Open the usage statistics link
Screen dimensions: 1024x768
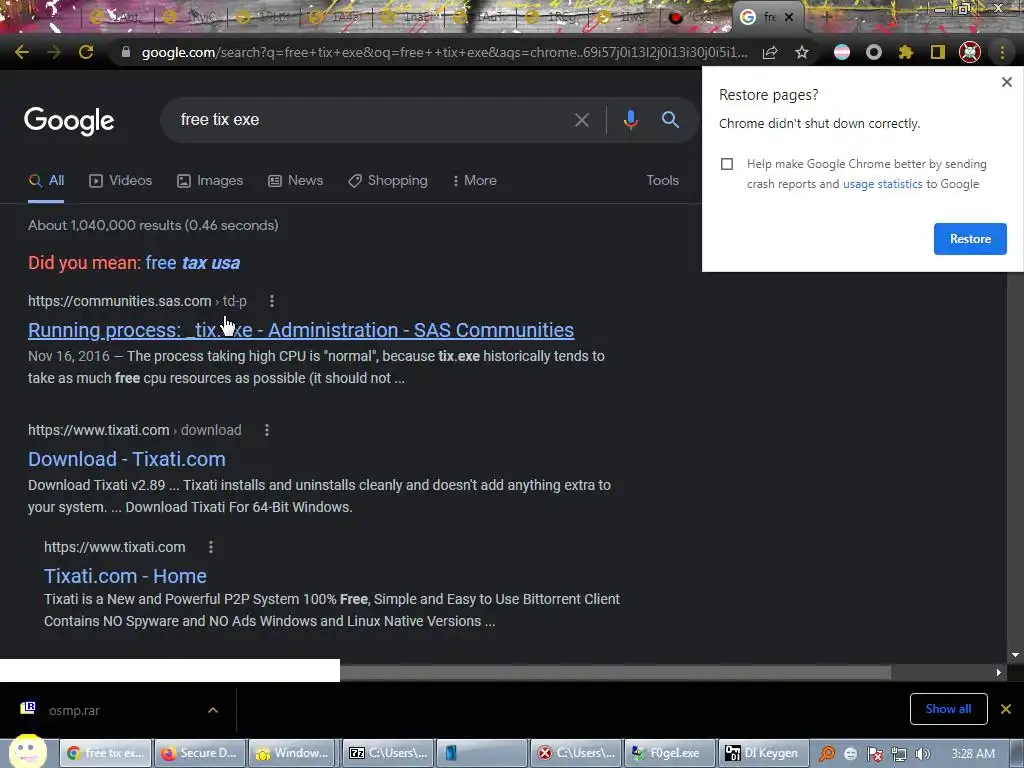pos(882,184)
